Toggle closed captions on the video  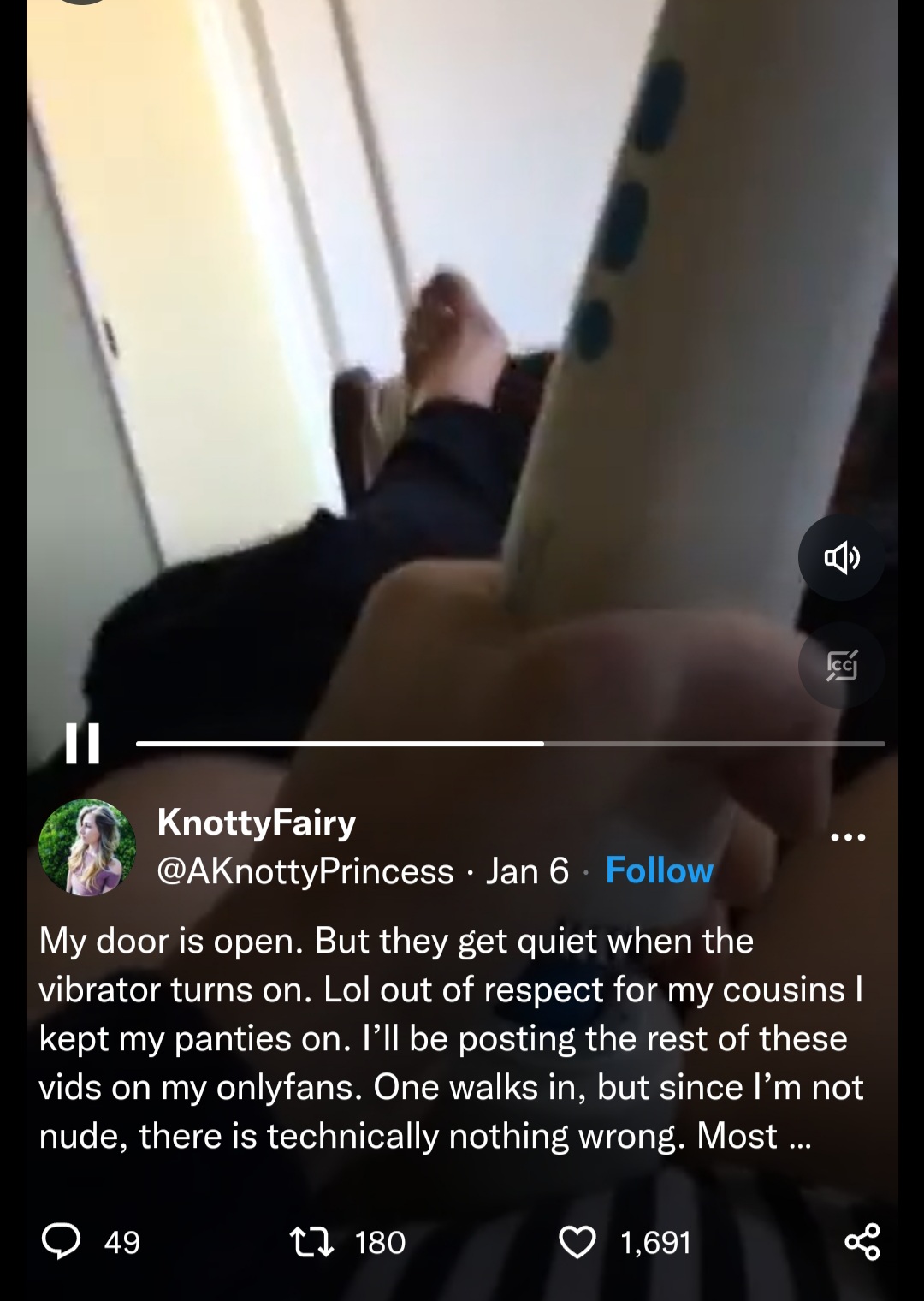pyautogui.click(x=842, y=665)
